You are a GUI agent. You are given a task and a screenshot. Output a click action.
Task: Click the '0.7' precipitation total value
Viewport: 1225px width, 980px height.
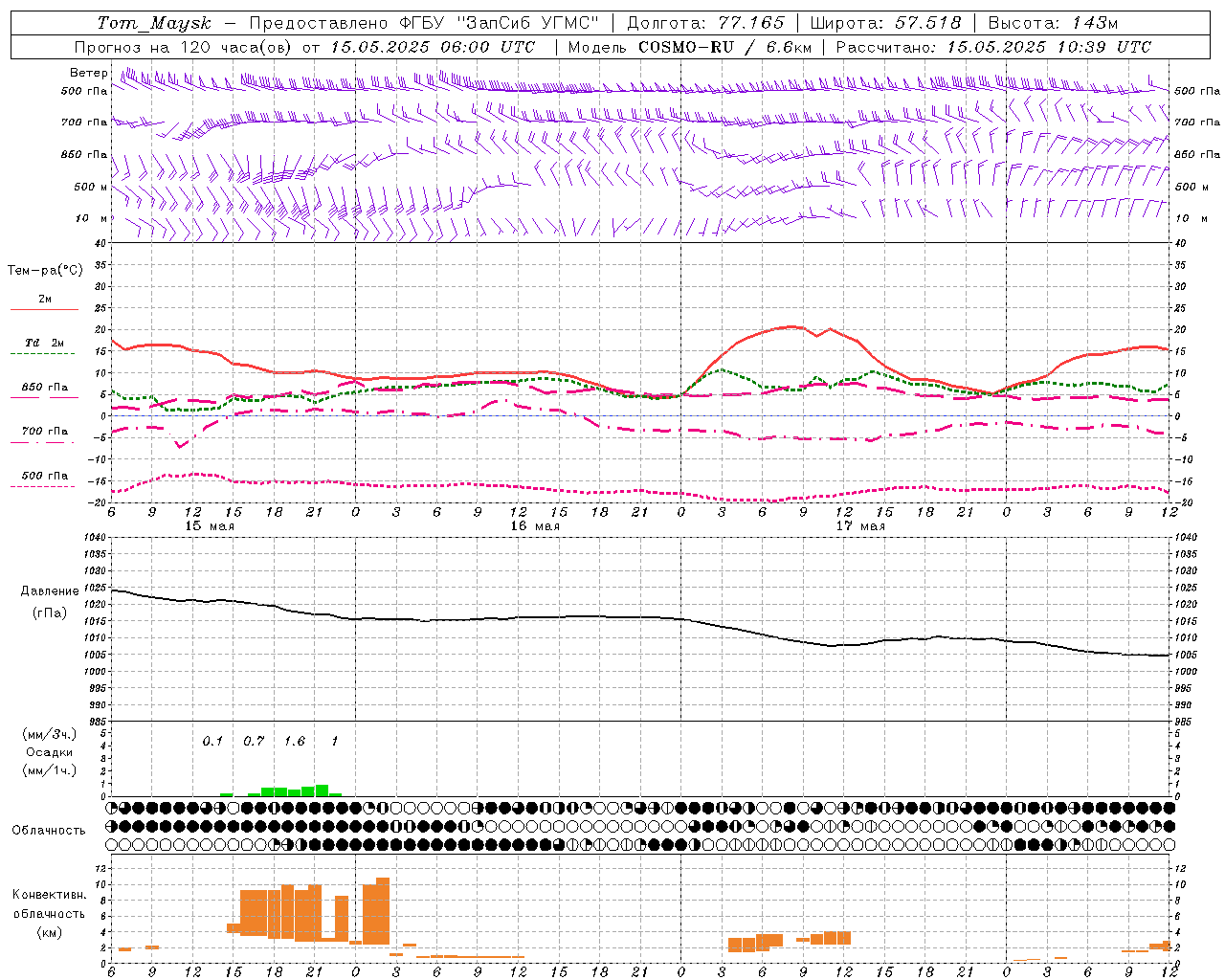(x=254, y=741)
